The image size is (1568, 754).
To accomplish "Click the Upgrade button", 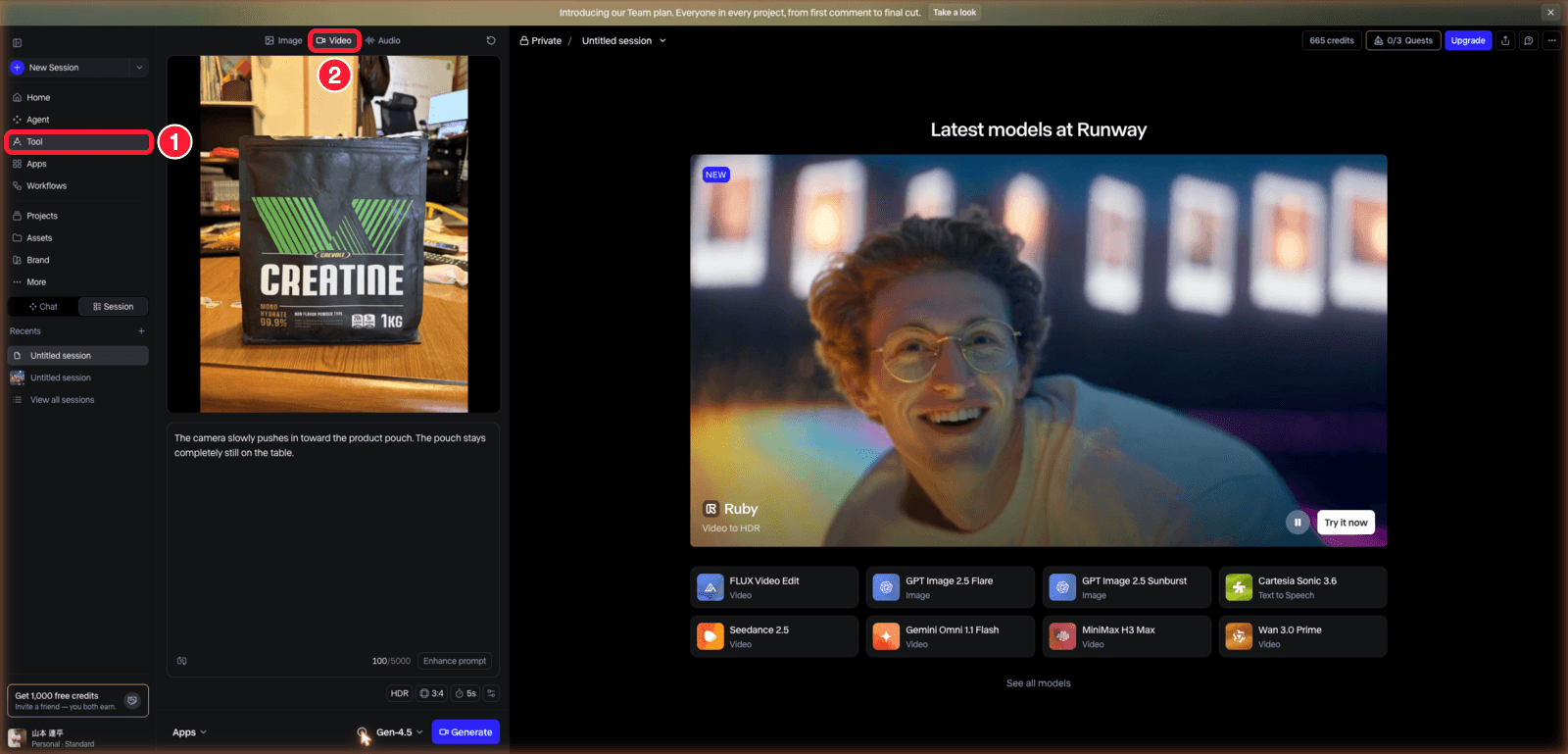I will coord(1468,40).
